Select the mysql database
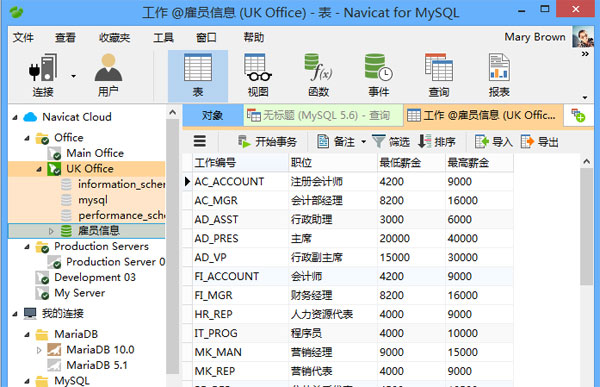The width and height of the screenshot is (600, 387). tap(93, 200)
